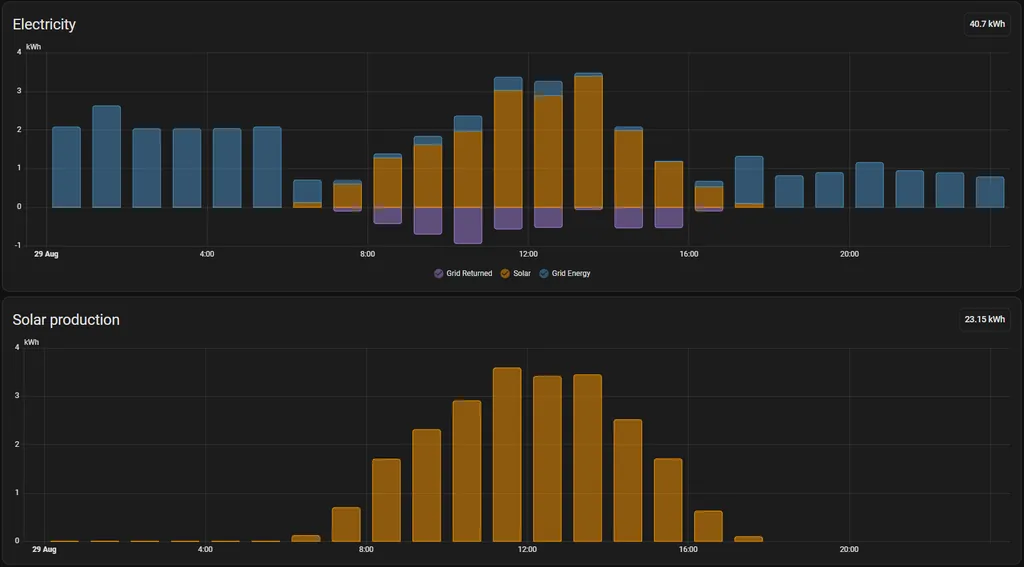This screenshot has height=567, width=1024.
Task: Select the first blue bar in Electricity chart
Action: (67, 167)
